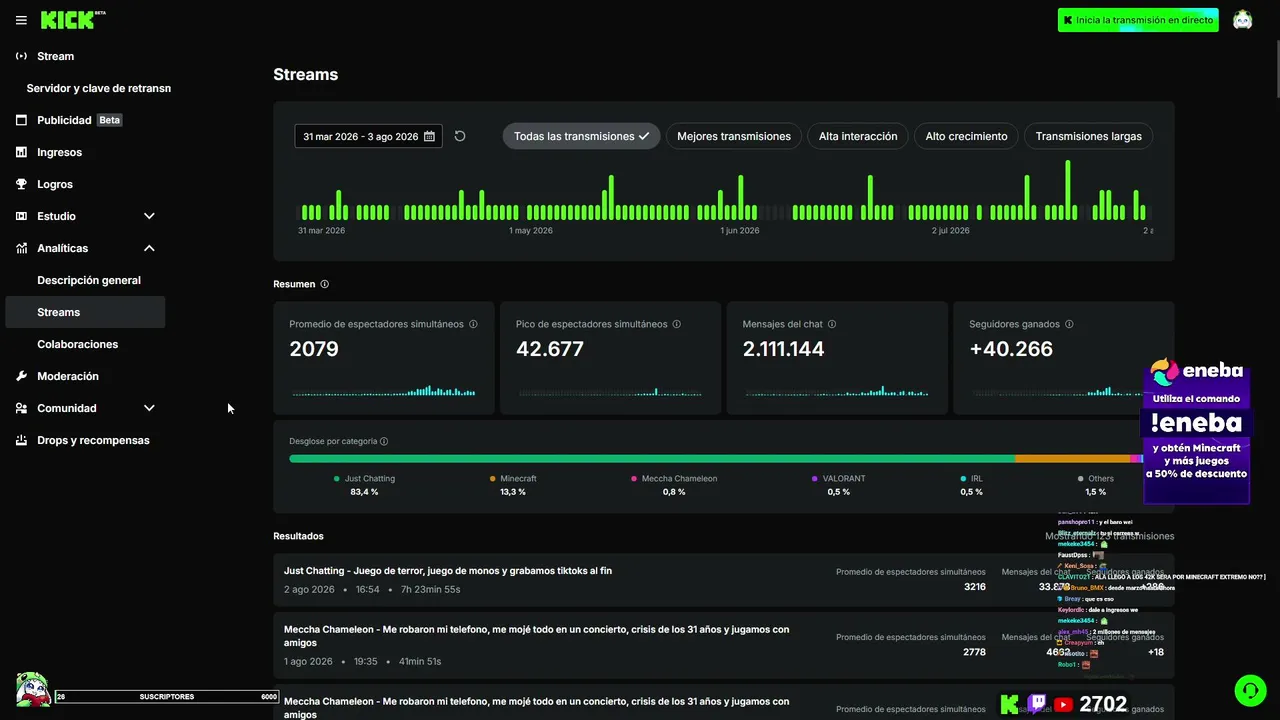Screen dimensions: 1280x720
Task: Click info icon next to Resumen
Action: click(x=324, y=284)
